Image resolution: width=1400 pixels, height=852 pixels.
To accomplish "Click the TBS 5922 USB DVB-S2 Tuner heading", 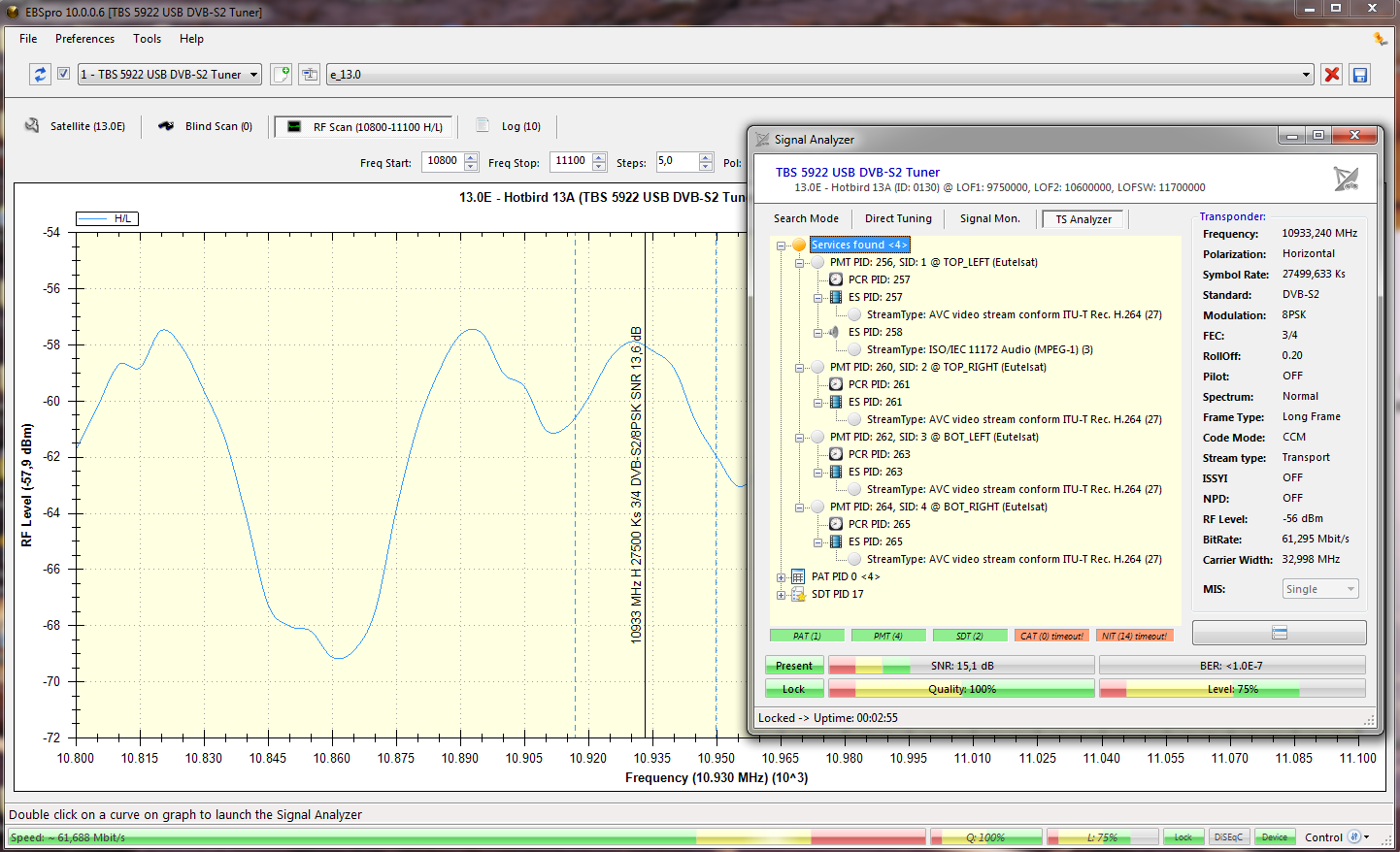I will [857, 172].
